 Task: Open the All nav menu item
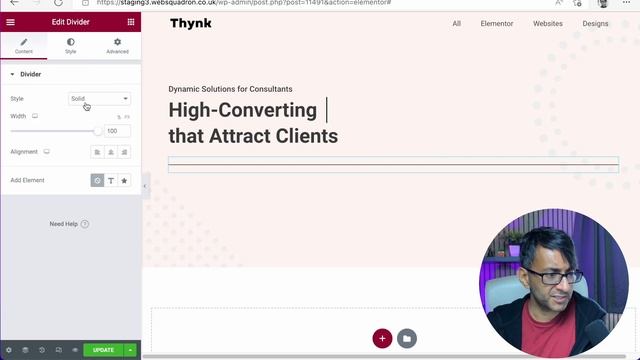click(x=456, y=24)
